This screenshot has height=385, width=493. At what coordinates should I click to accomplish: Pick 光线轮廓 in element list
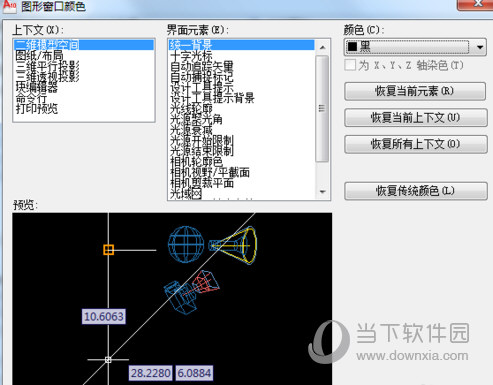191,109
